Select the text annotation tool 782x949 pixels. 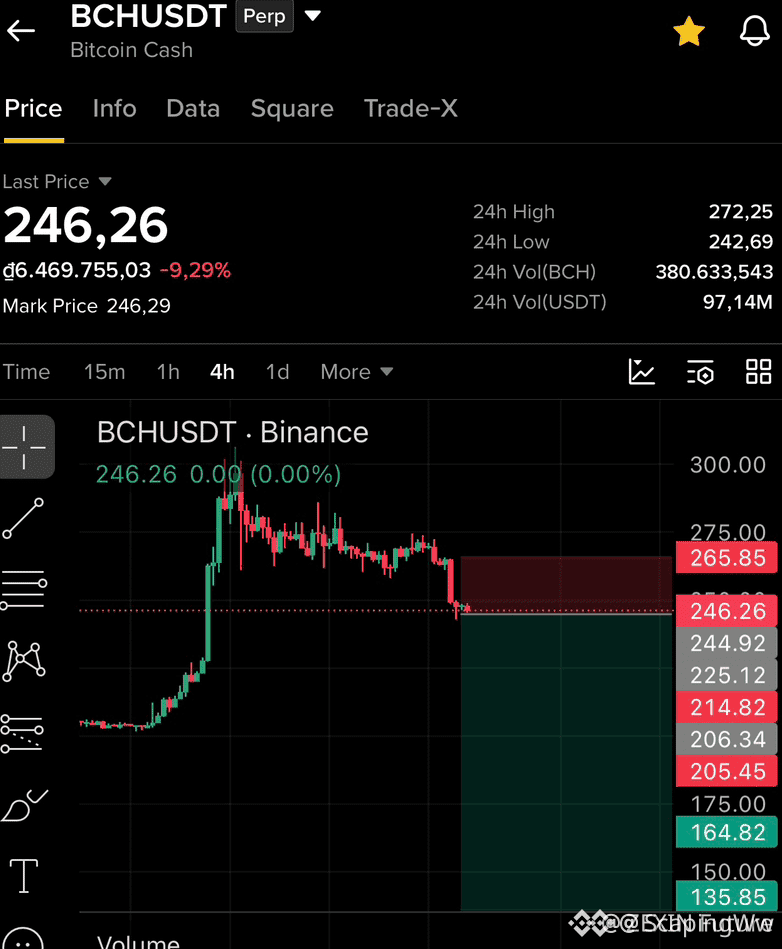24,876
